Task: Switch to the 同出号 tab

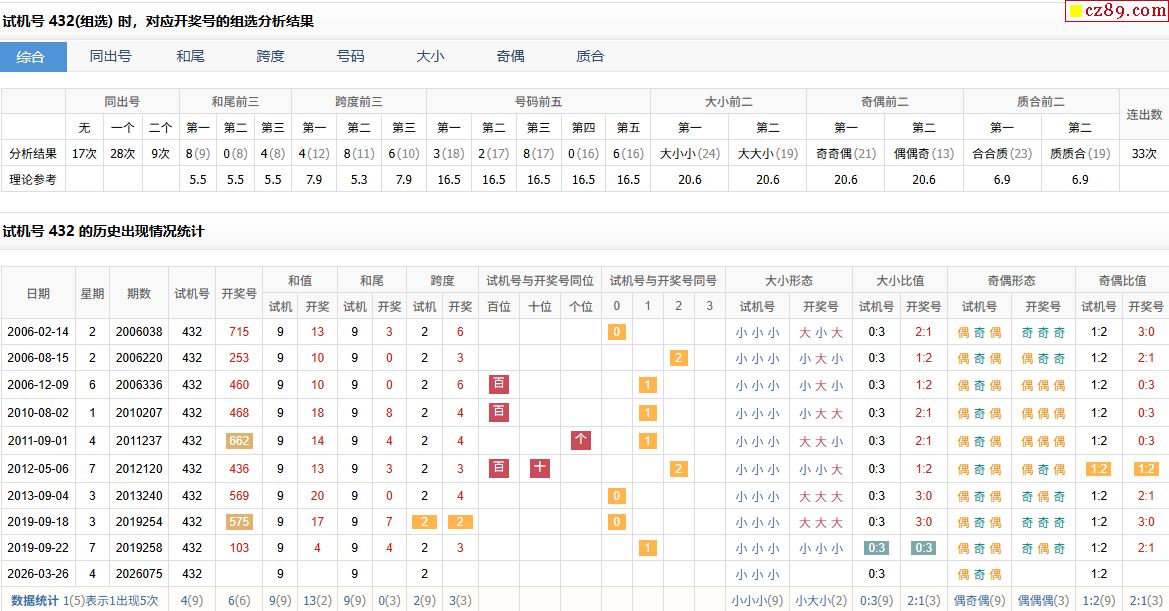Action: [110, 57]
